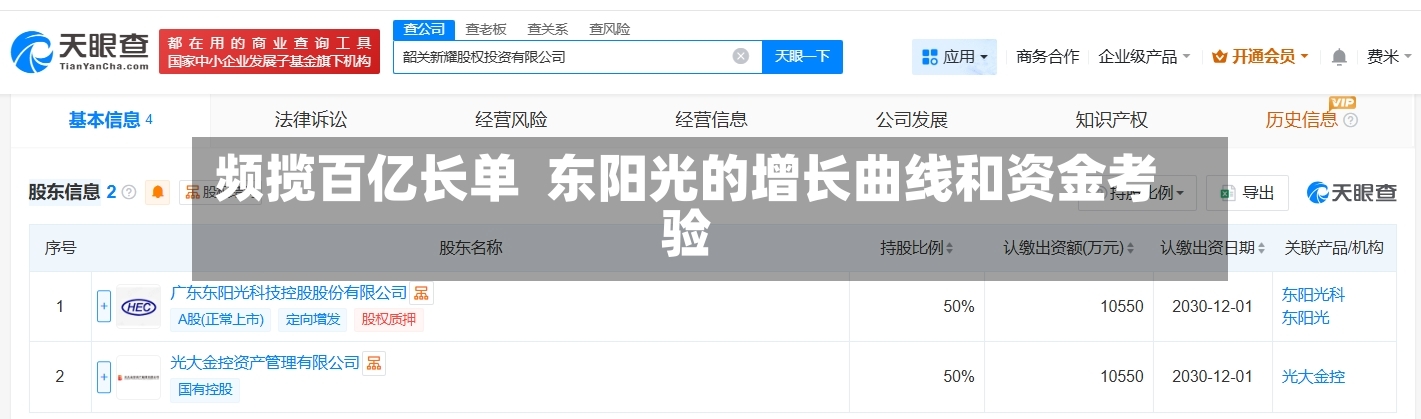Select the 查关系 search tab

[547, 29]
